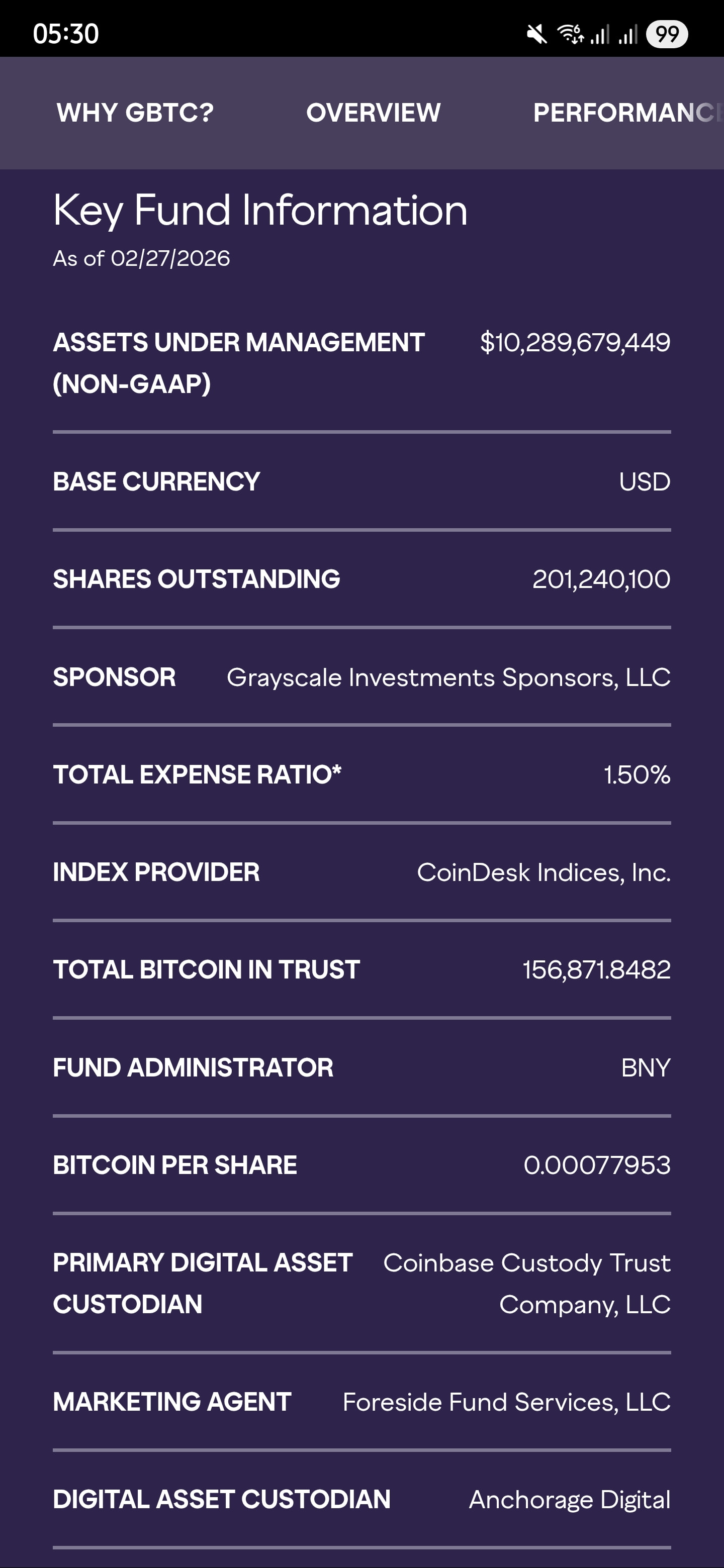Viewport: 724px width, 1568px height.
Task: Tap the second cellular signal bars icon
Action: click(x=628, y=34)
